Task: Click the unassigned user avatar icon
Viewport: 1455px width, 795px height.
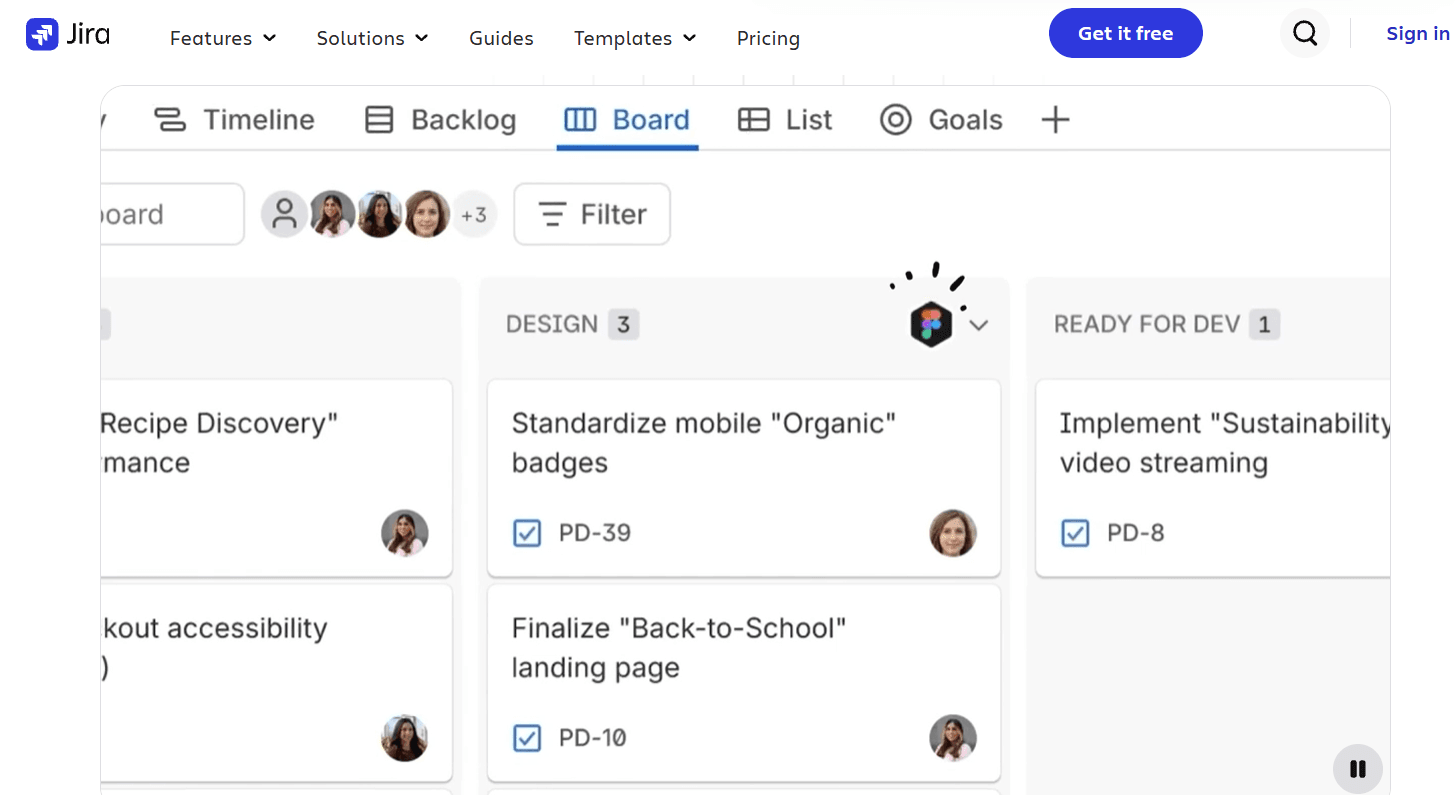Action: pos(285,214)
